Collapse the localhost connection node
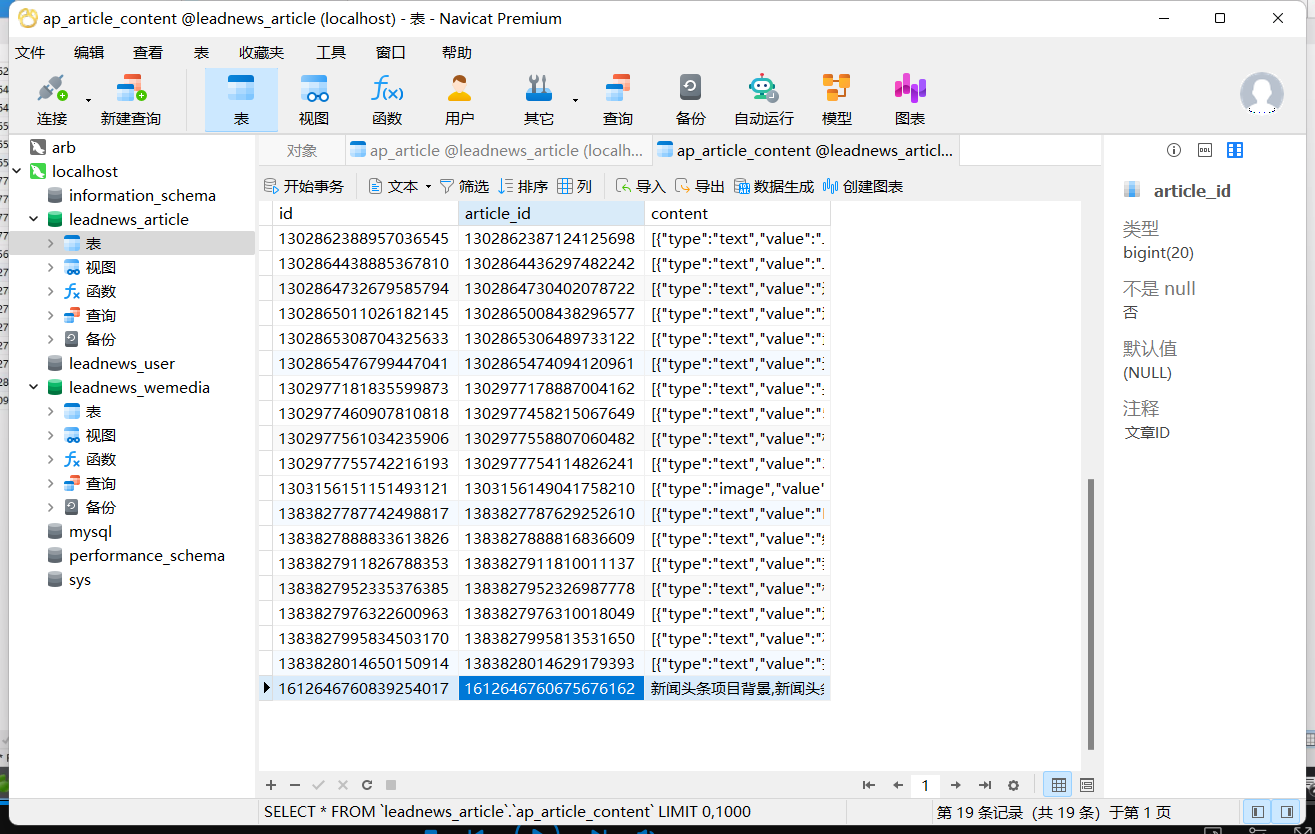 click(x=17, y=171)
